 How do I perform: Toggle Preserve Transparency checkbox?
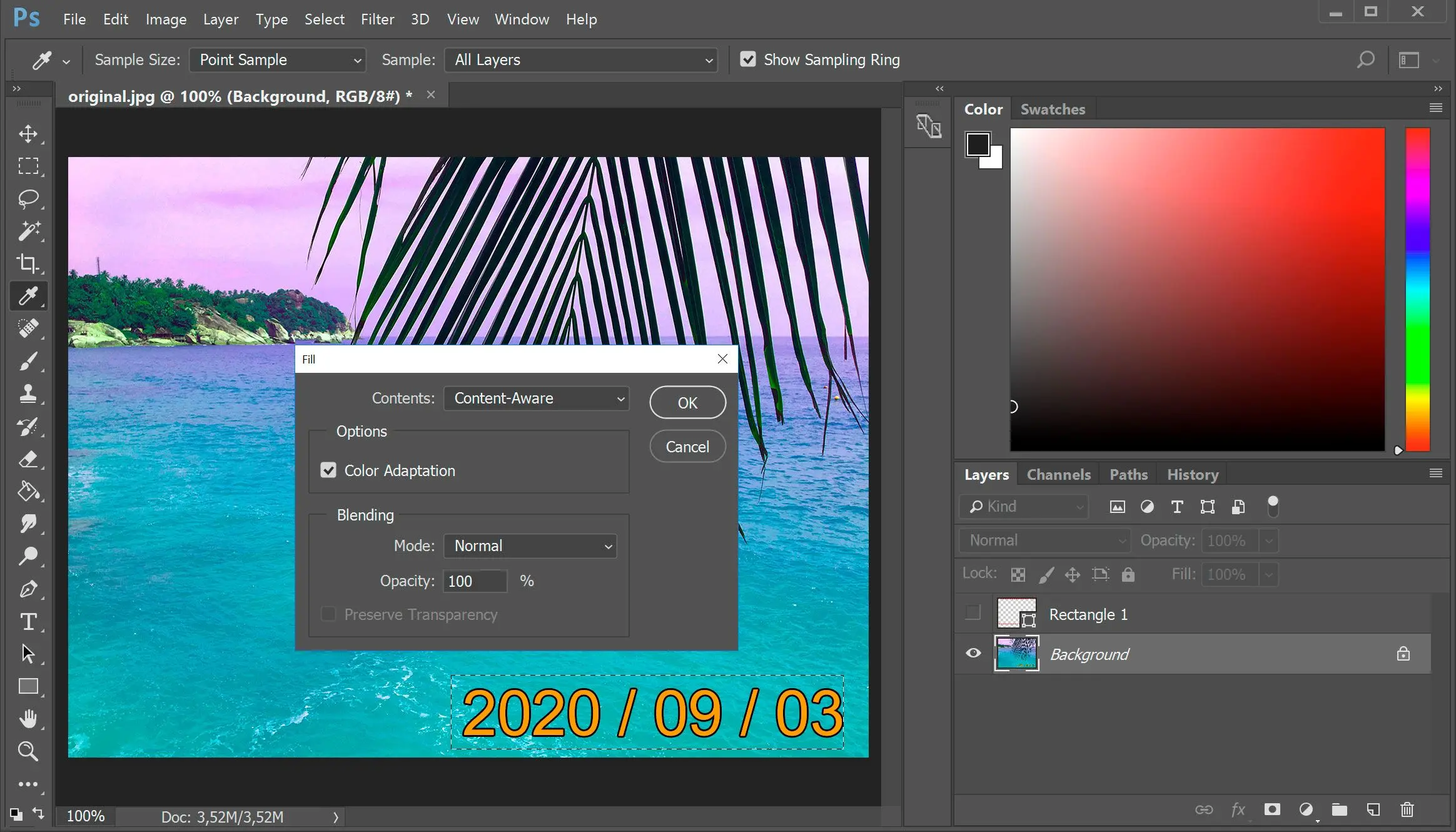328,614
